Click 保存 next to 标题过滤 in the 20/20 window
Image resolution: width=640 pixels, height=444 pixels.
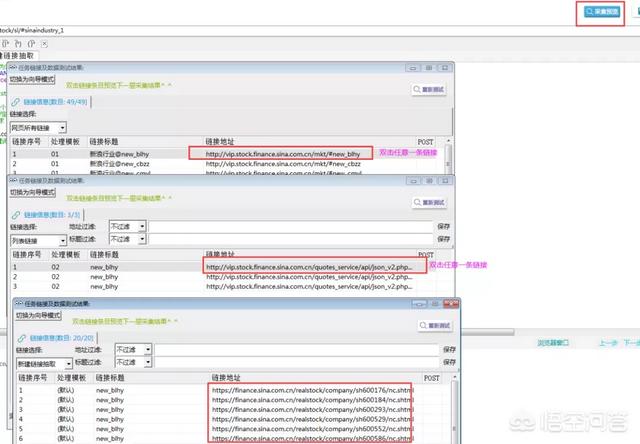pyautogui.click(x=449, y=362)
